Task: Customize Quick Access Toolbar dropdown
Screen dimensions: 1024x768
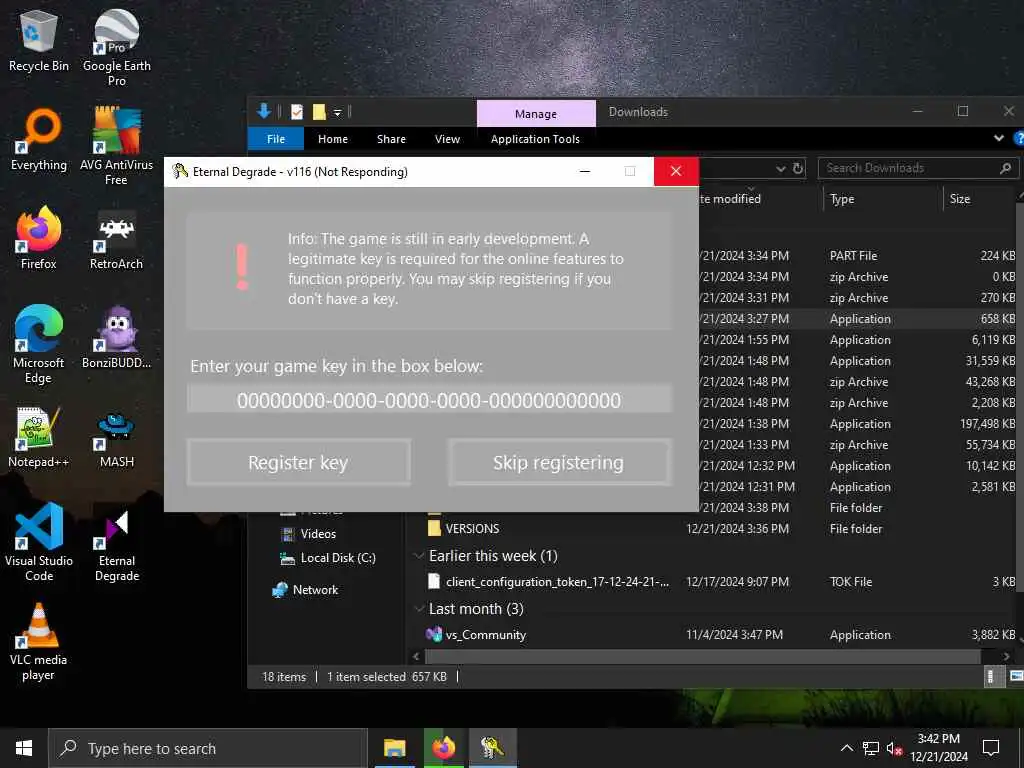Action: pyautogui.click(x=338, y=112)
